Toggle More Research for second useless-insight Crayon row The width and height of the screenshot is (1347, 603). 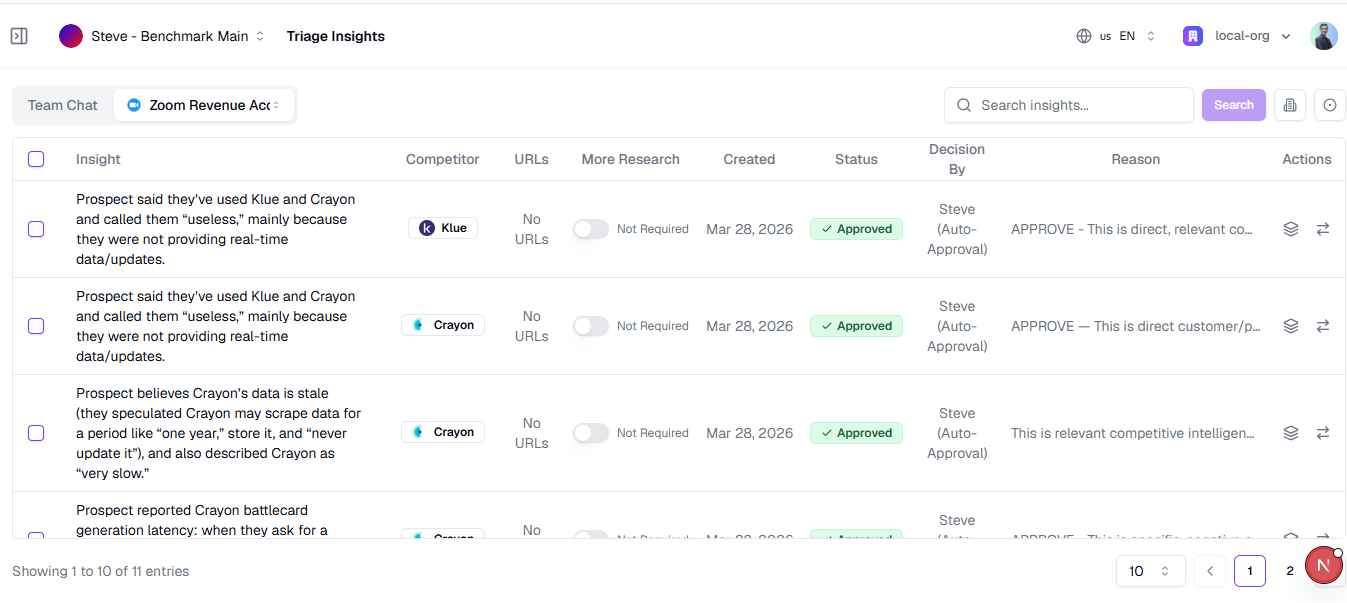[x=591, y=326]
